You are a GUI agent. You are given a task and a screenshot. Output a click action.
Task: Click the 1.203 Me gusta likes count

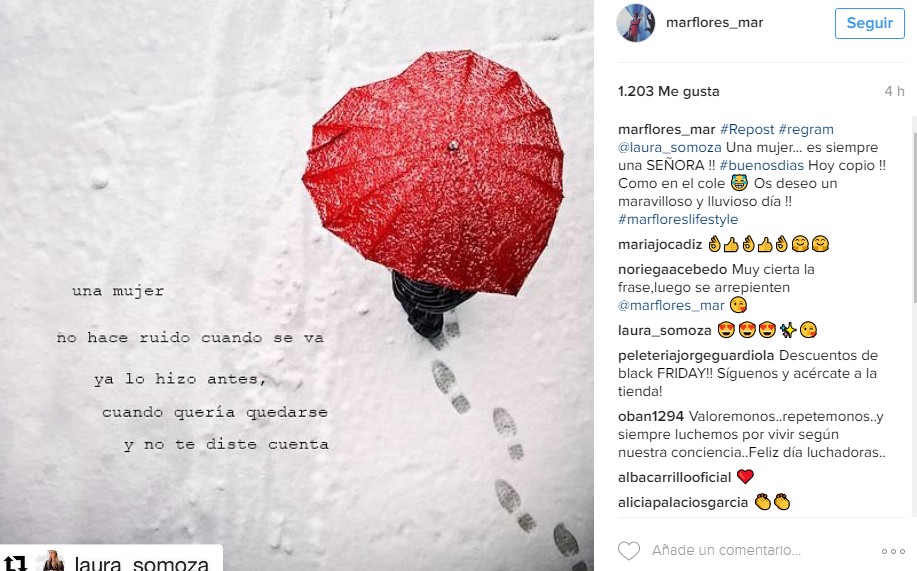click(668, 91)
